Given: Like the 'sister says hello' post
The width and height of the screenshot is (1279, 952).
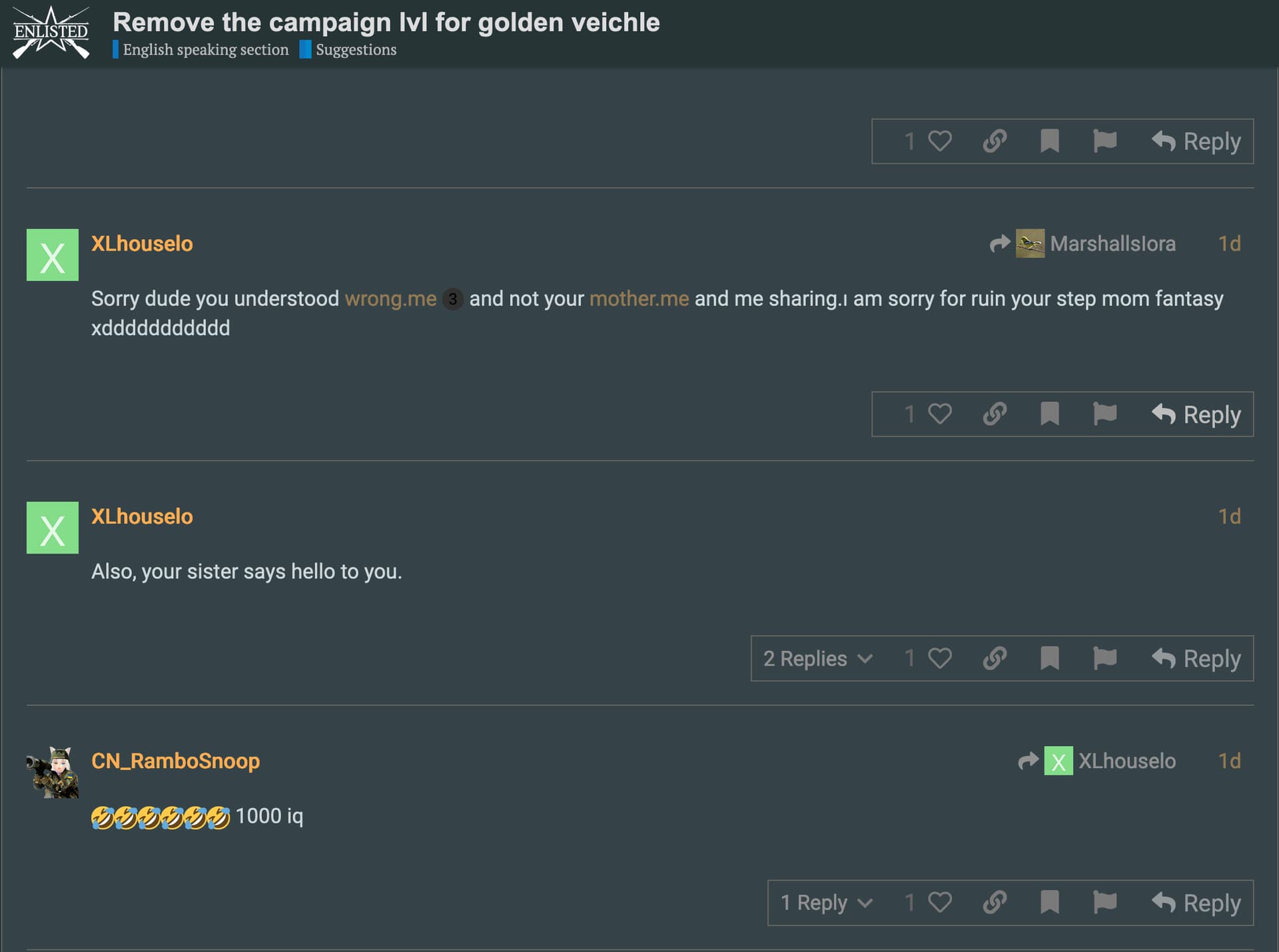Looking at the screenshot, I should pyautogui.click(x=939, y=658).
